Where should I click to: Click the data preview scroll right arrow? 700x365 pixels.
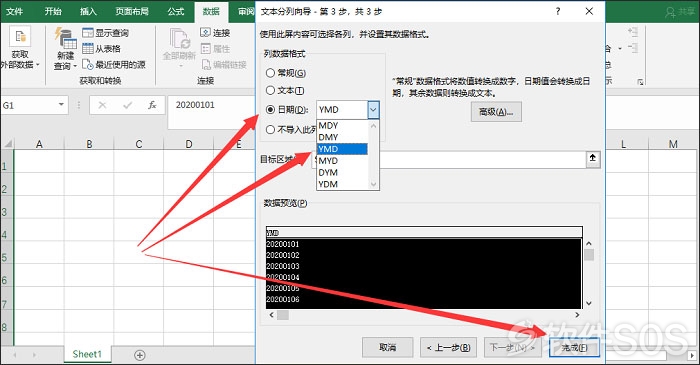click(577, 315)
